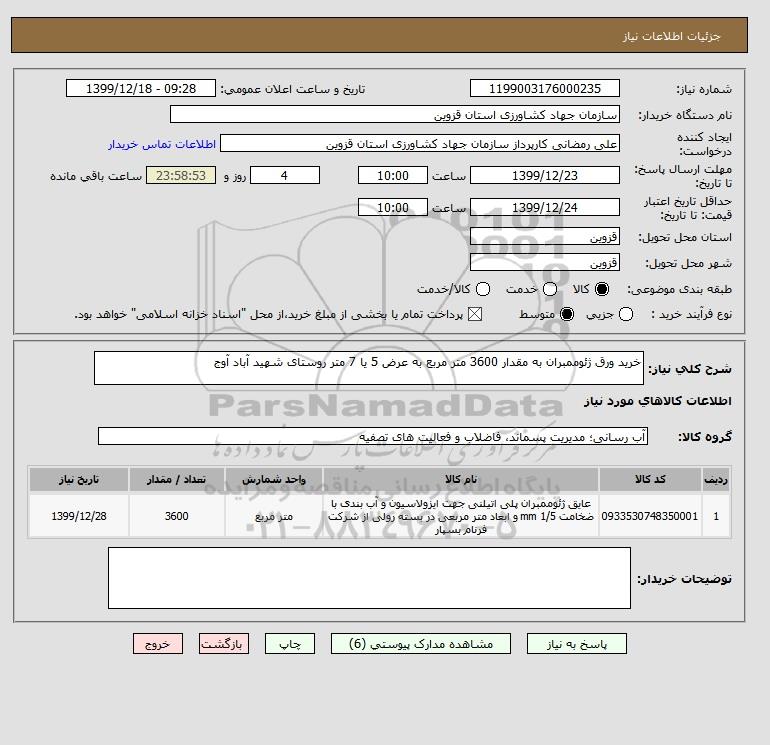This screenshot has height=745, width=770.
Task: Click the quantity cell 3600
Action: point(177,516)
